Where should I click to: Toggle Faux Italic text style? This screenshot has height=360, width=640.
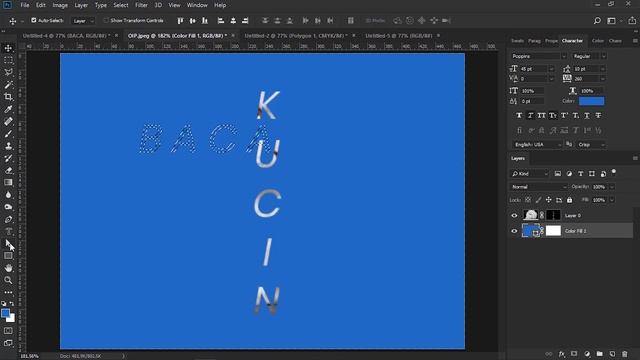pos(530,116)
